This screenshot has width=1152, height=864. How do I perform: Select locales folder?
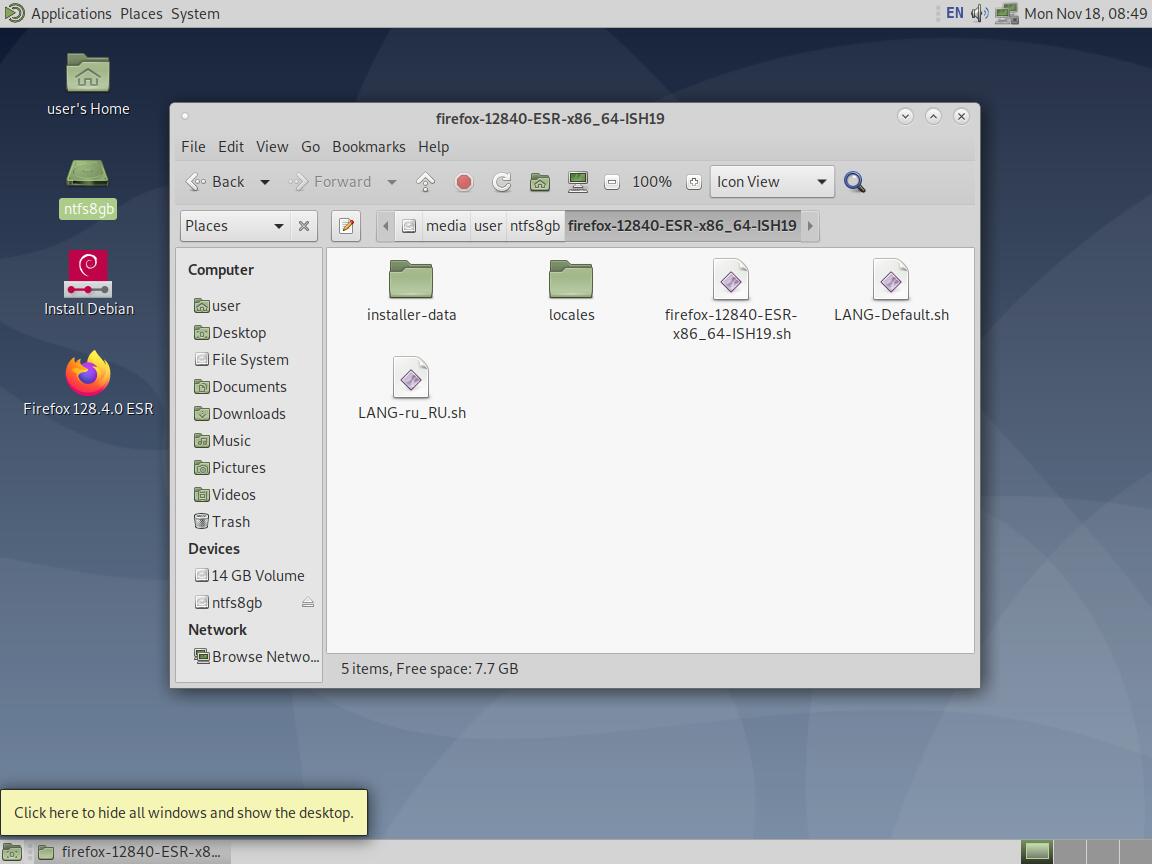tap(572, 291)
